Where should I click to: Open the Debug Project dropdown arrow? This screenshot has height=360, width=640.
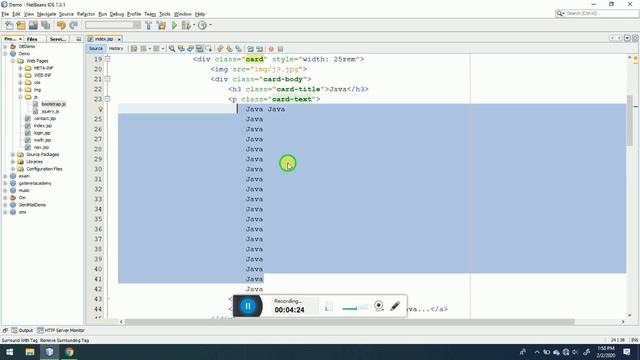194,25
